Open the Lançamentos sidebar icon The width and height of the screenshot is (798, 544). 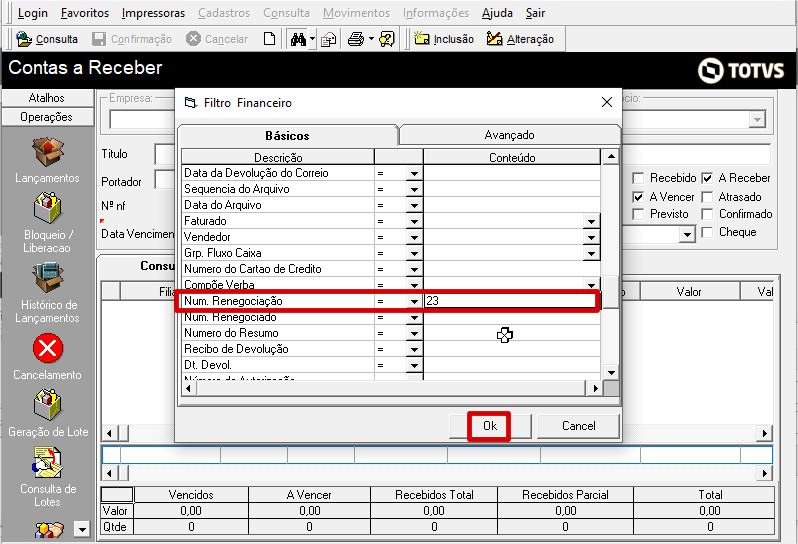47,152
